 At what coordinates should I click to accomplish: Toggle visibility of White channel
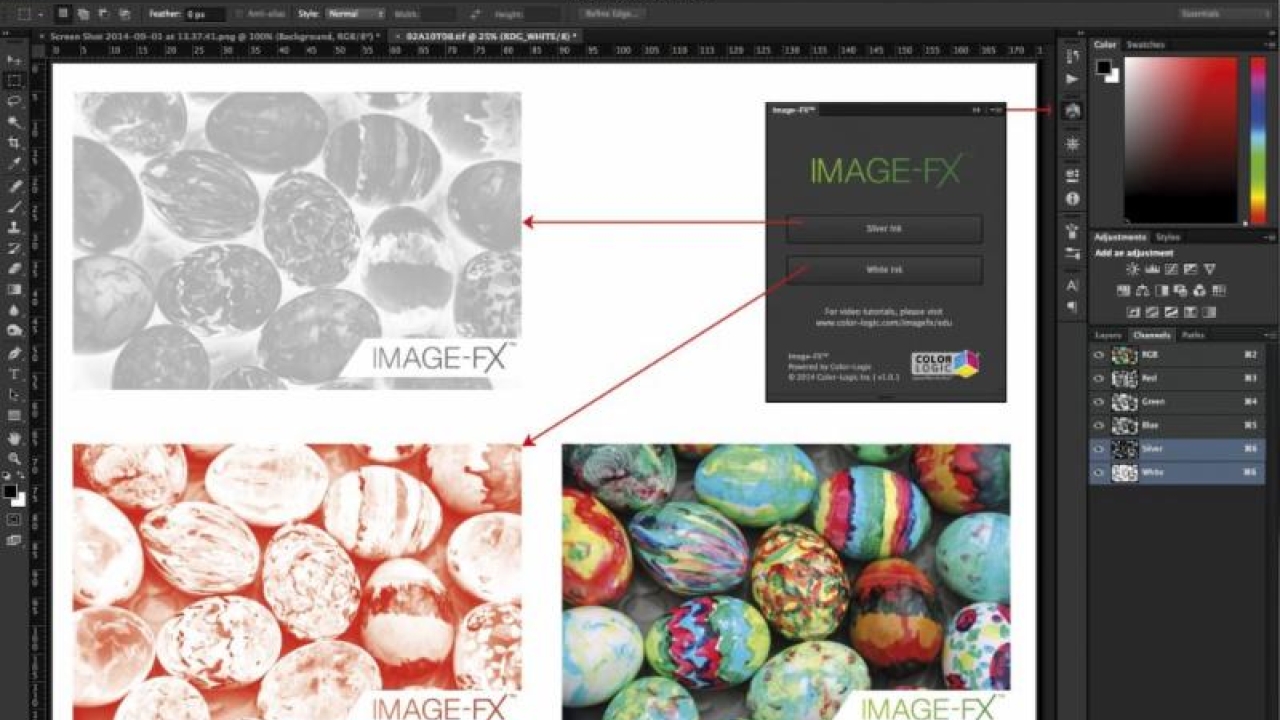point(1098,472)
